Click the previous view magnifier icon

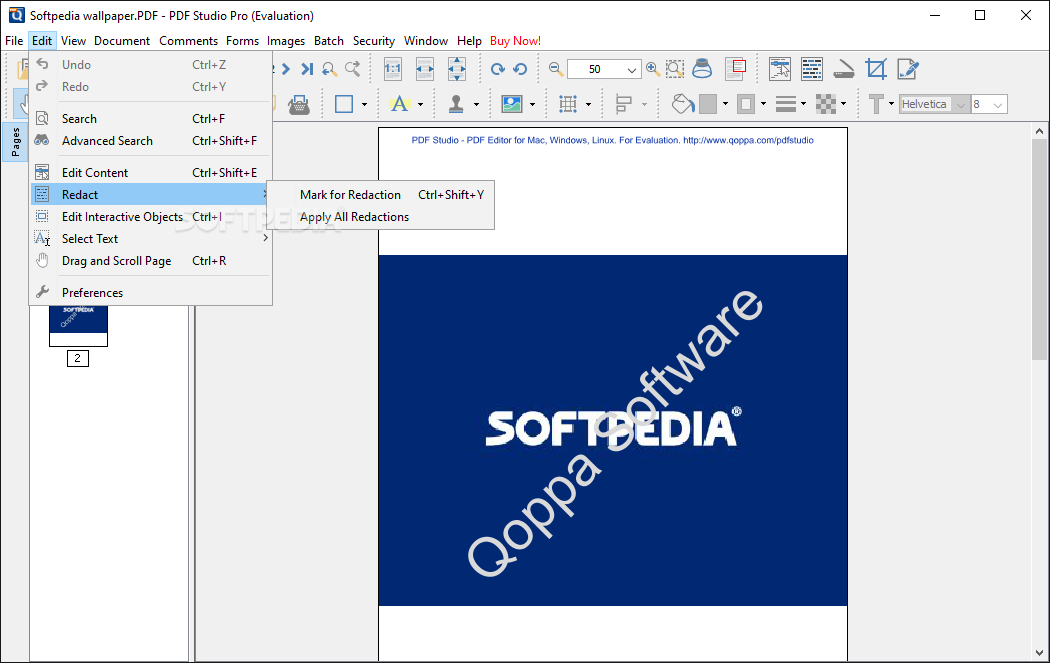tap(329, 69)
